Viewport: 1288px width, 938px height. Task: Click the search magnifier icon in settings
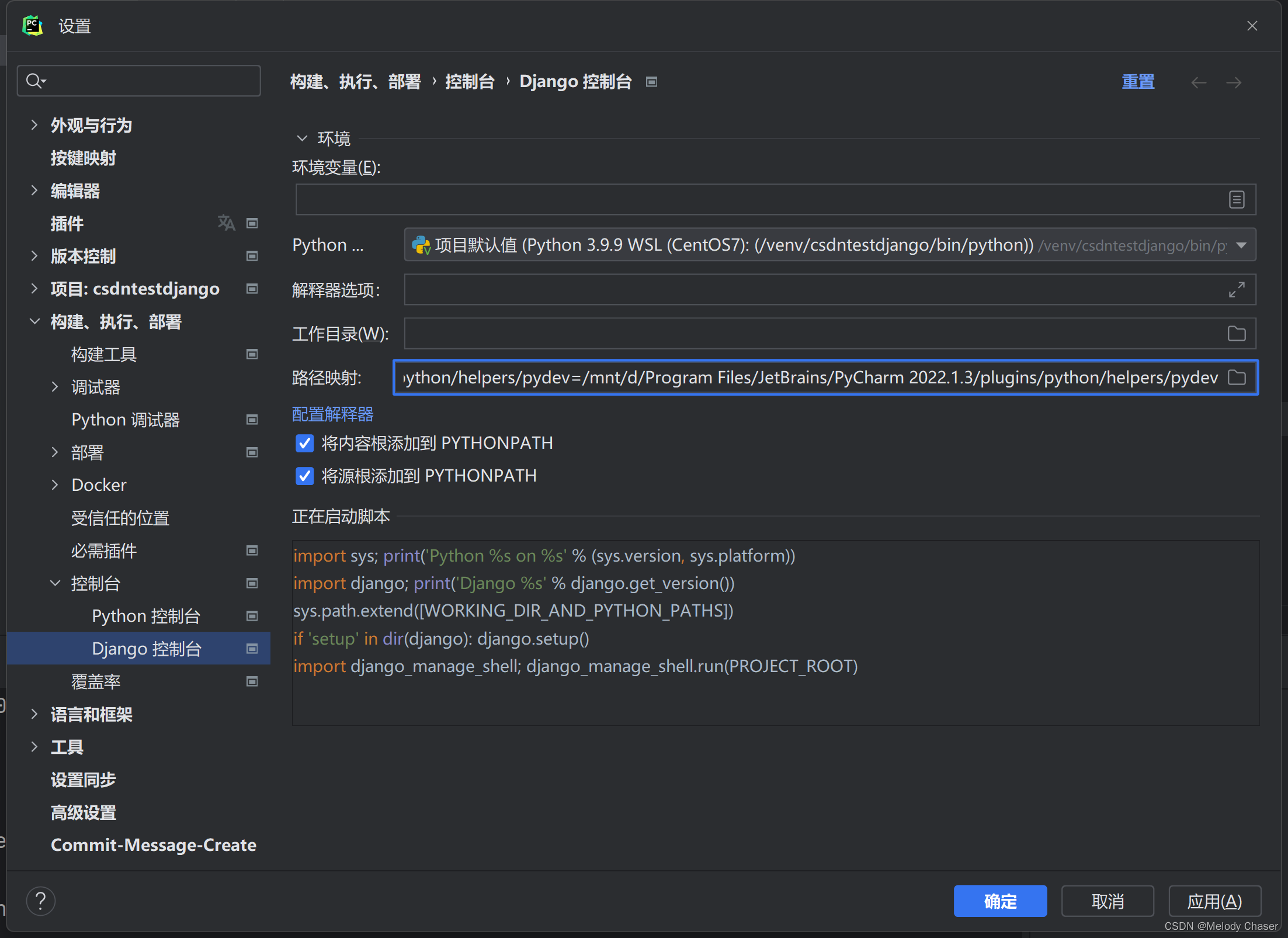click(35, 81)
